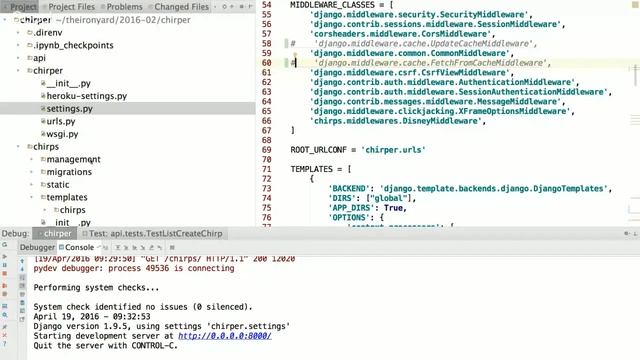Click the editor vertical scrollbar
The width and height of the screenshot is (640, 360).
point(636,76)
